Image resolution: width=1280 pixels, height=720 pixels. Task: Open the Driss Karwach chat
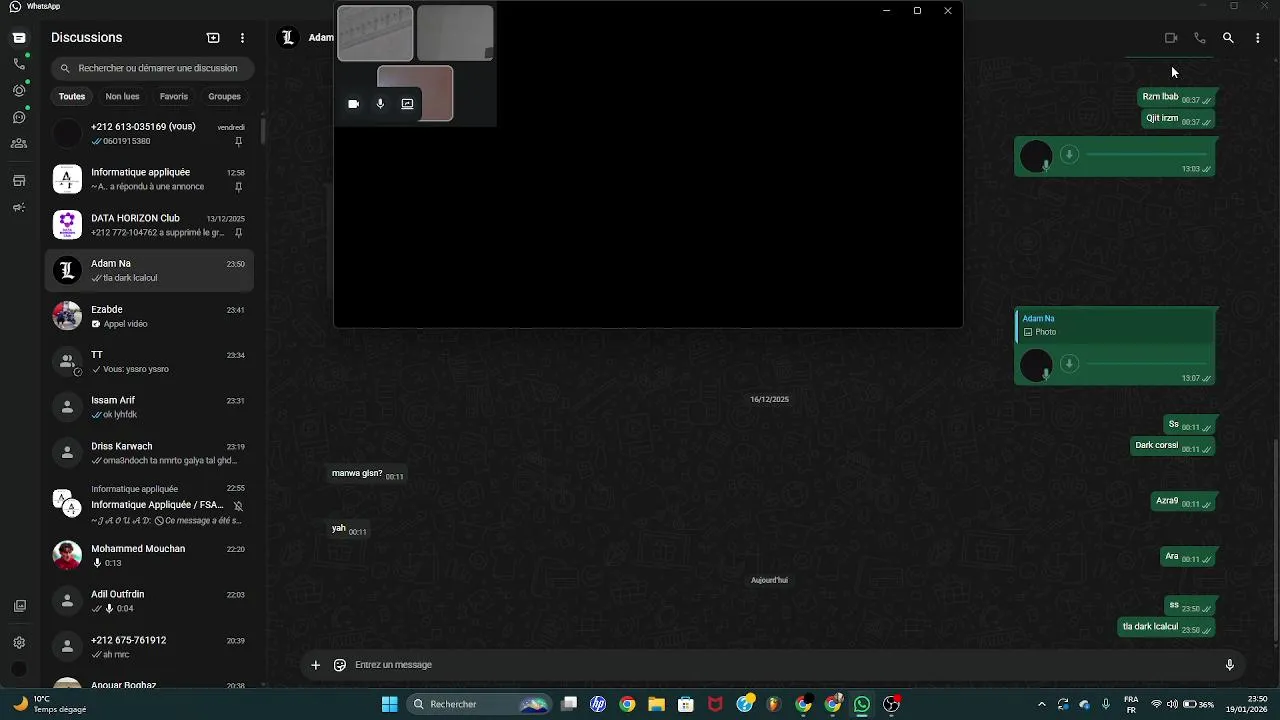(149, 454)
